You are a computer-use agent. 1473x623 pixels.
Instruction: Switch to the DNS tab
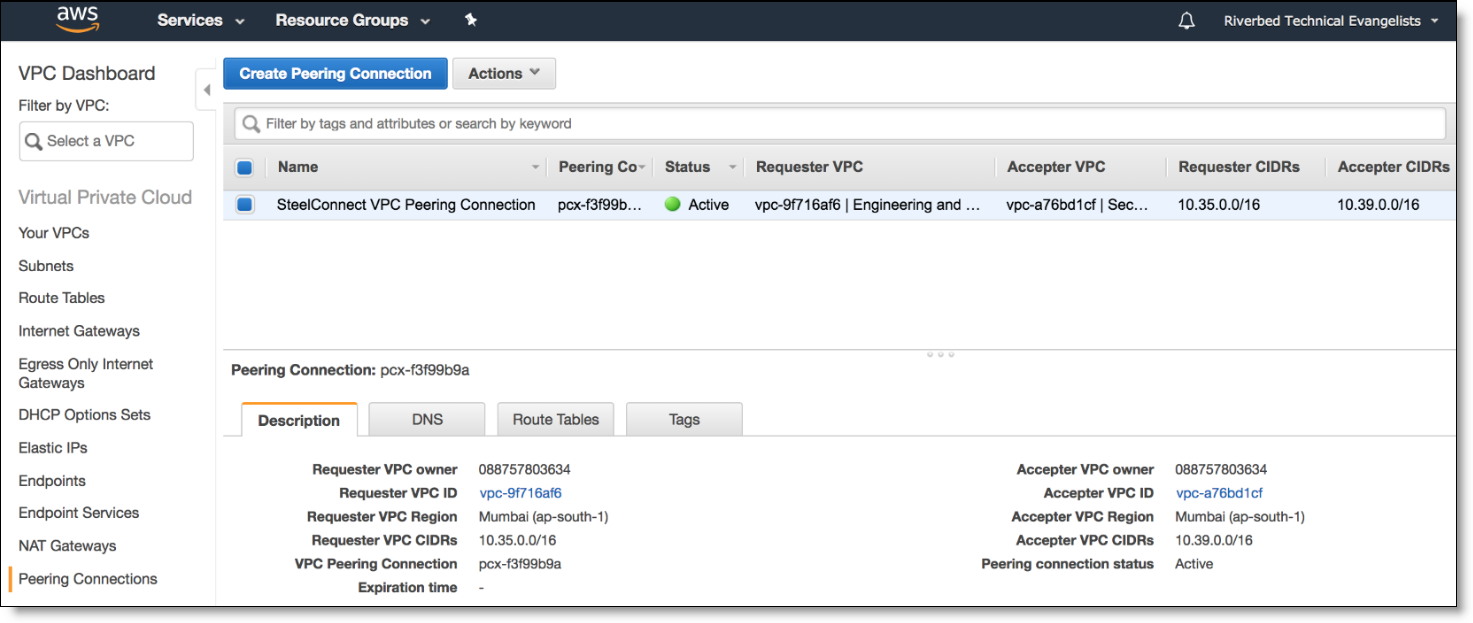click(427, 419)
